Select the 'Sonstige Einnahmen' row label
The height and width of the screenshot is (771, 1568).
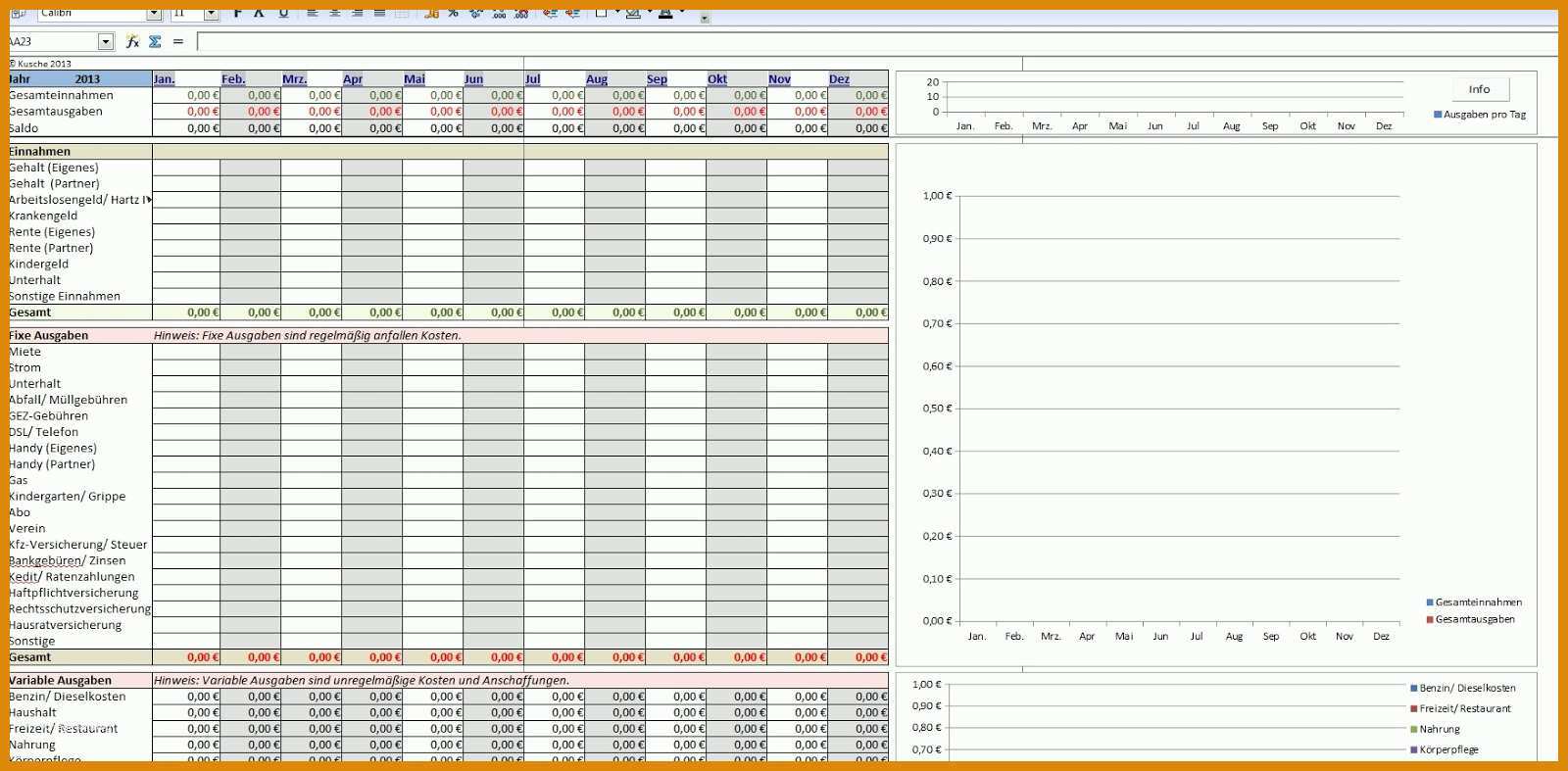pos(65,296)
